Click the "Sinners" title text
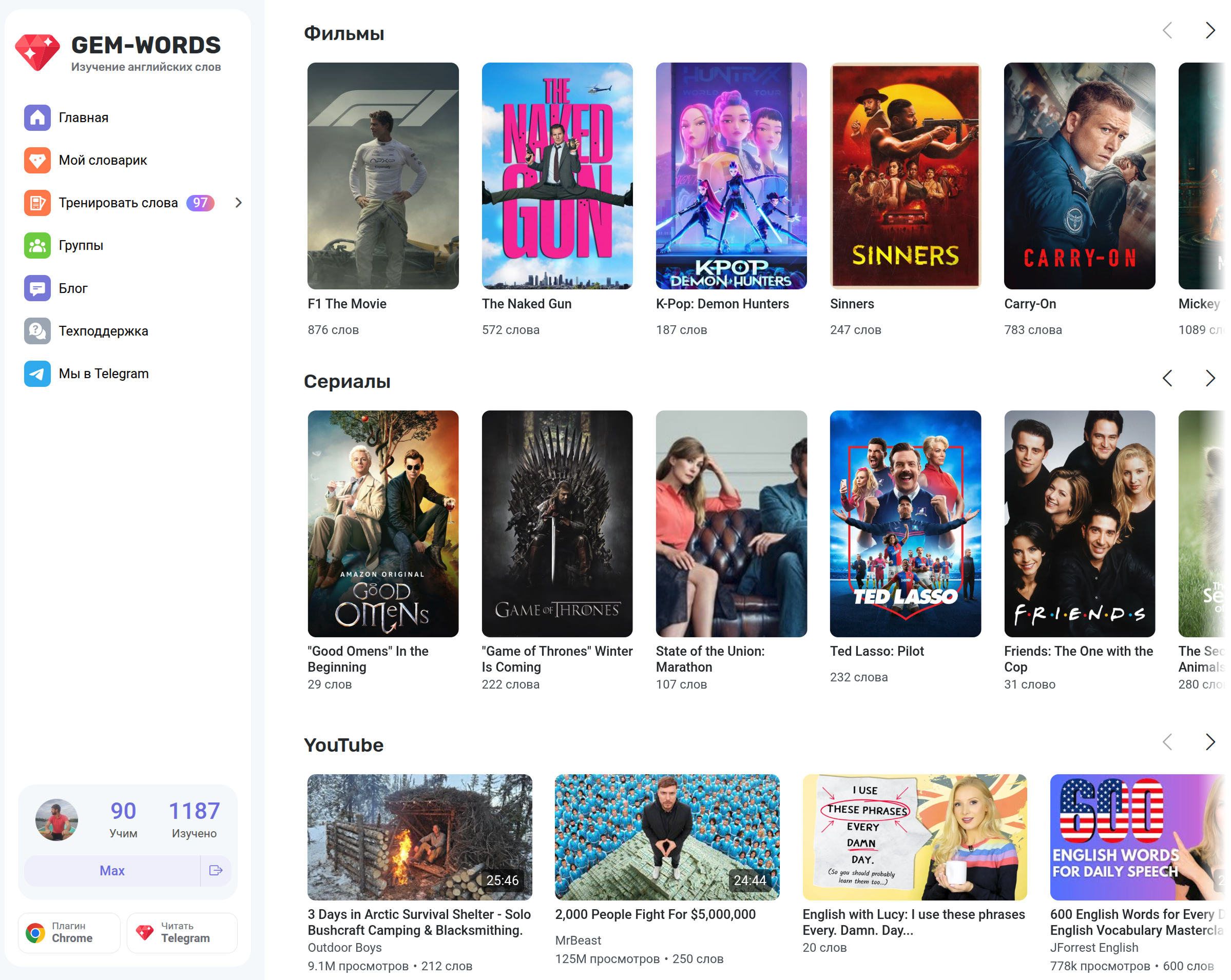This screenshot has width=1231, height=980. pos(852,304)
